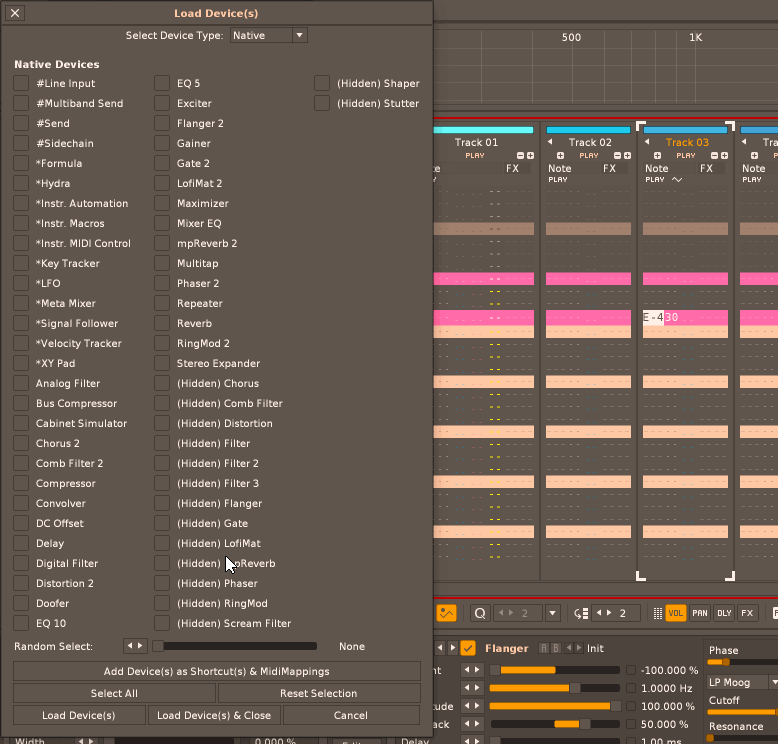Click the Flanger preset A button
Image resolution: width=778 pixels, height=744 pixels.
pyautogui.click(x=544, y=648)
